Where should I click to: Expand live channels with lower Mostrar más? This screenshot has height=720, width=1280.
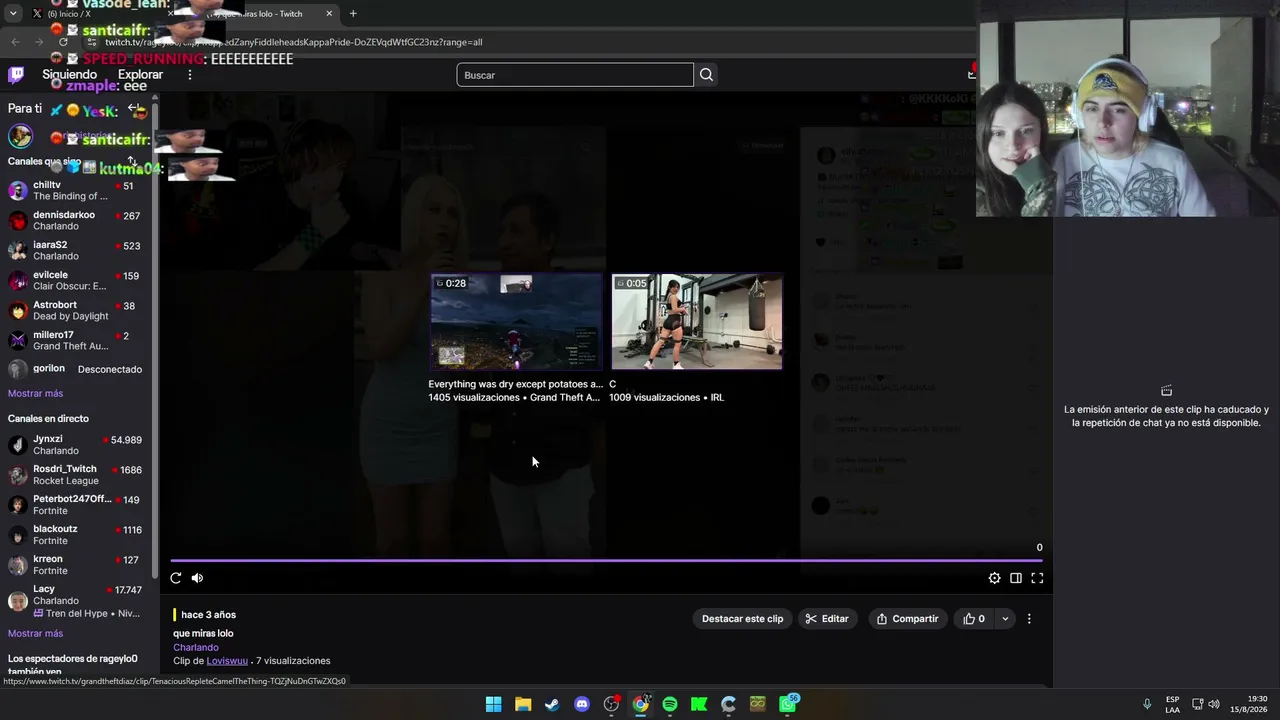click(x=35, y=634)
